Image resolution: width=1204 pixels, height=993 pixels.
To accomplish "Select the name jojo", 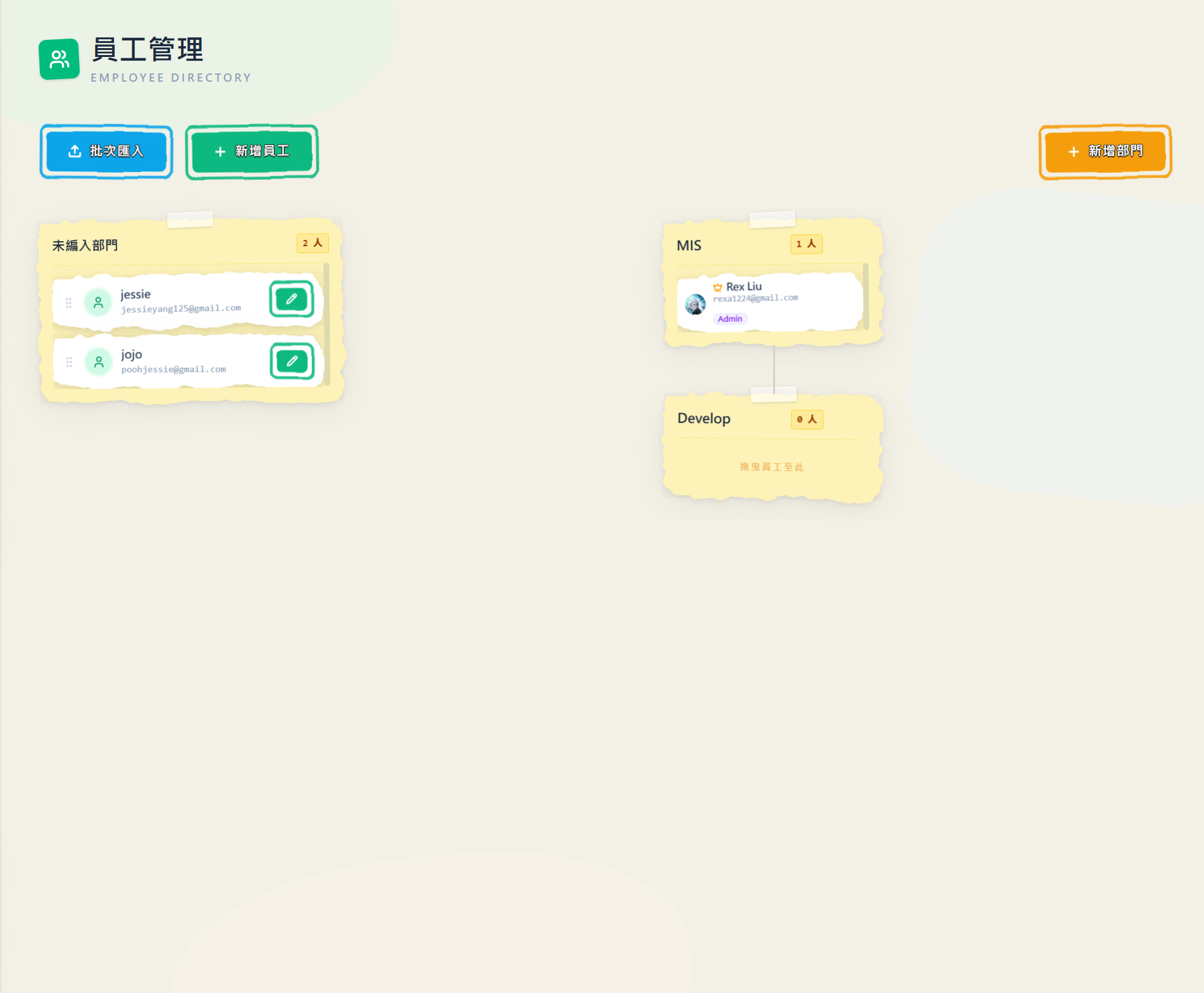I will coord(132,354).
